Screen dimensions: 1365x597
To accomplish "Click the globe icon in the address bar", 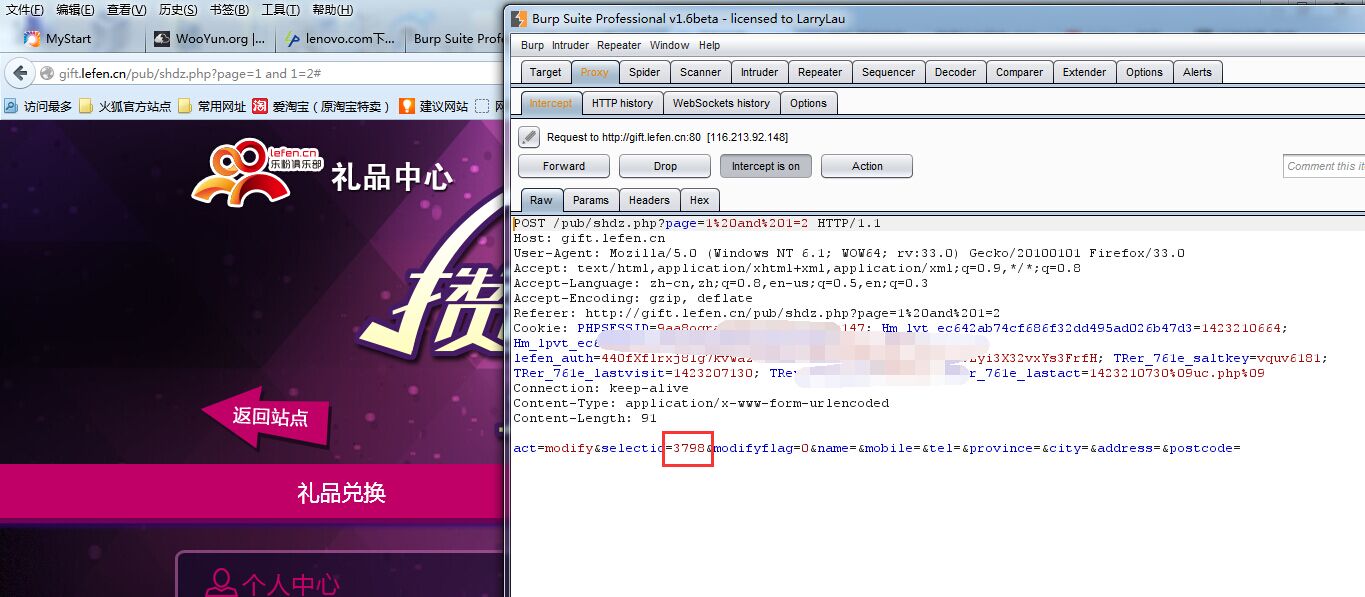I will pos(46,74).
